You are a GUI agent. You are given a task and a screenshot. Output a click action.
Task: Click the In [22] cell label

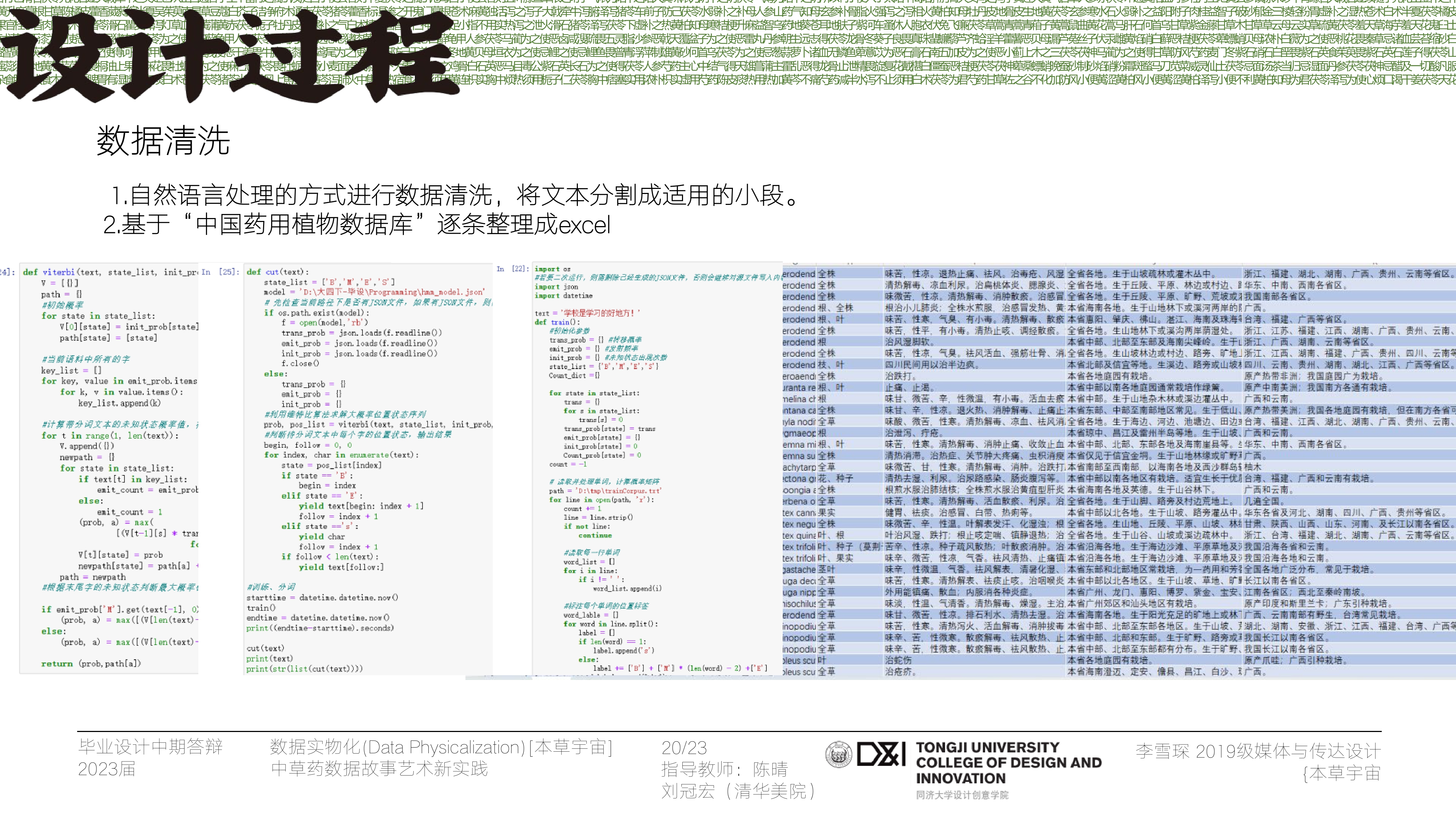click(x=513, y=269)
